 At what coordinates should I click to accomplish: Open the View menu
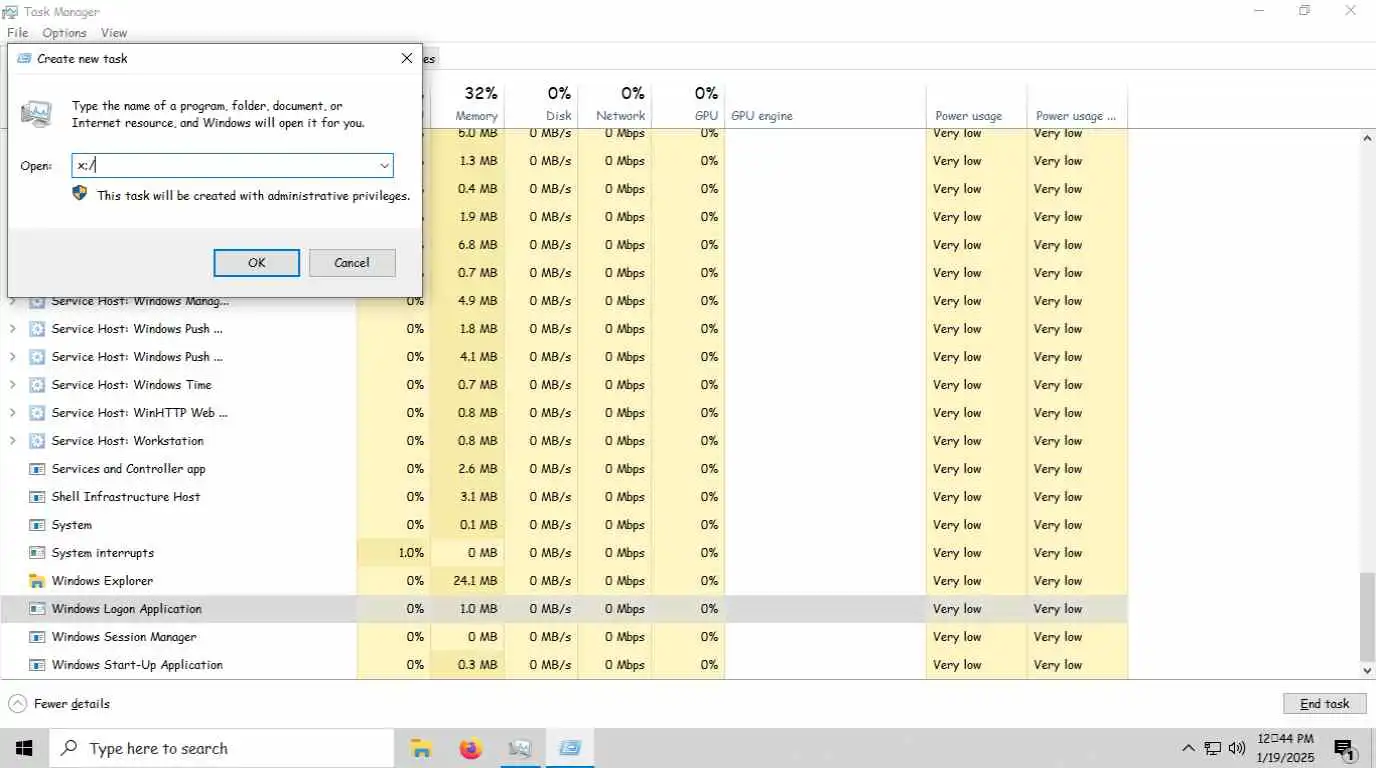(114, 33)
